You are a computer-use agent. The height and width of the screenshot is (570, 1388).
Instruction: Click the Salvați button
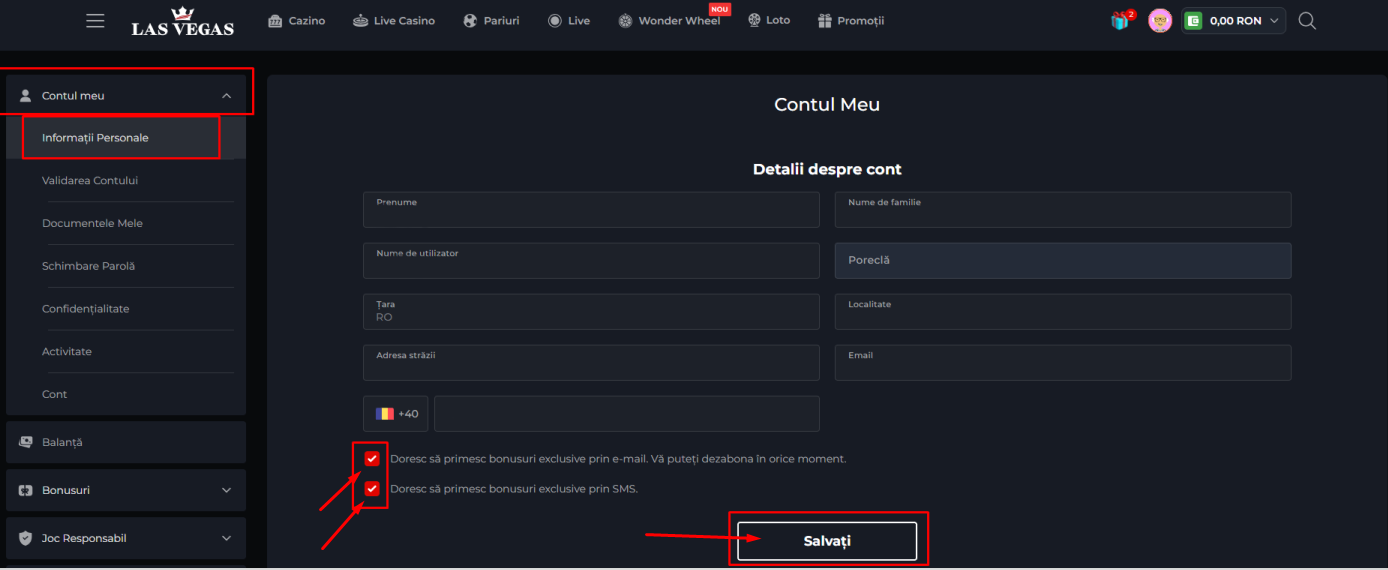point(827,541)
